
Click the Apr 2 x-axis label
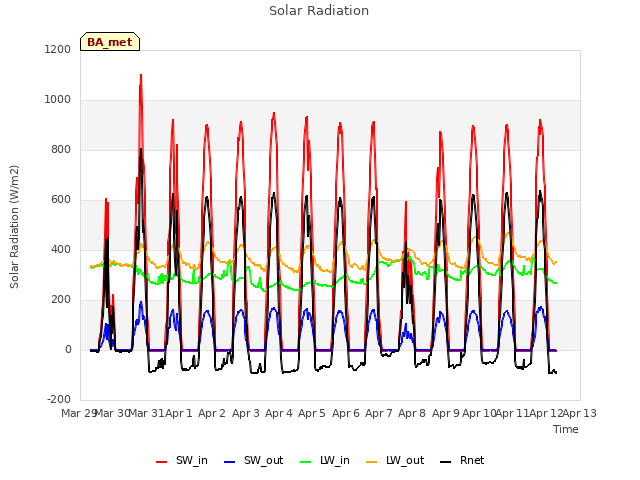(212, 413)
